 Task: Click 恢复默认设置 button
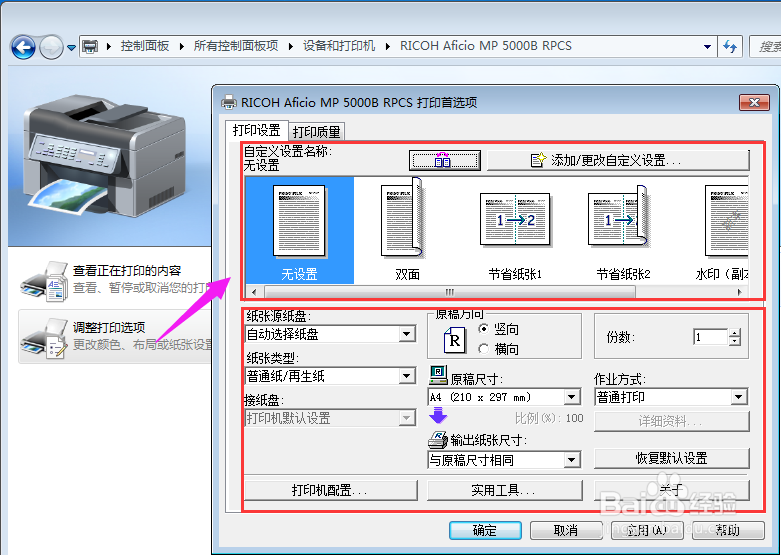(671, 458)
